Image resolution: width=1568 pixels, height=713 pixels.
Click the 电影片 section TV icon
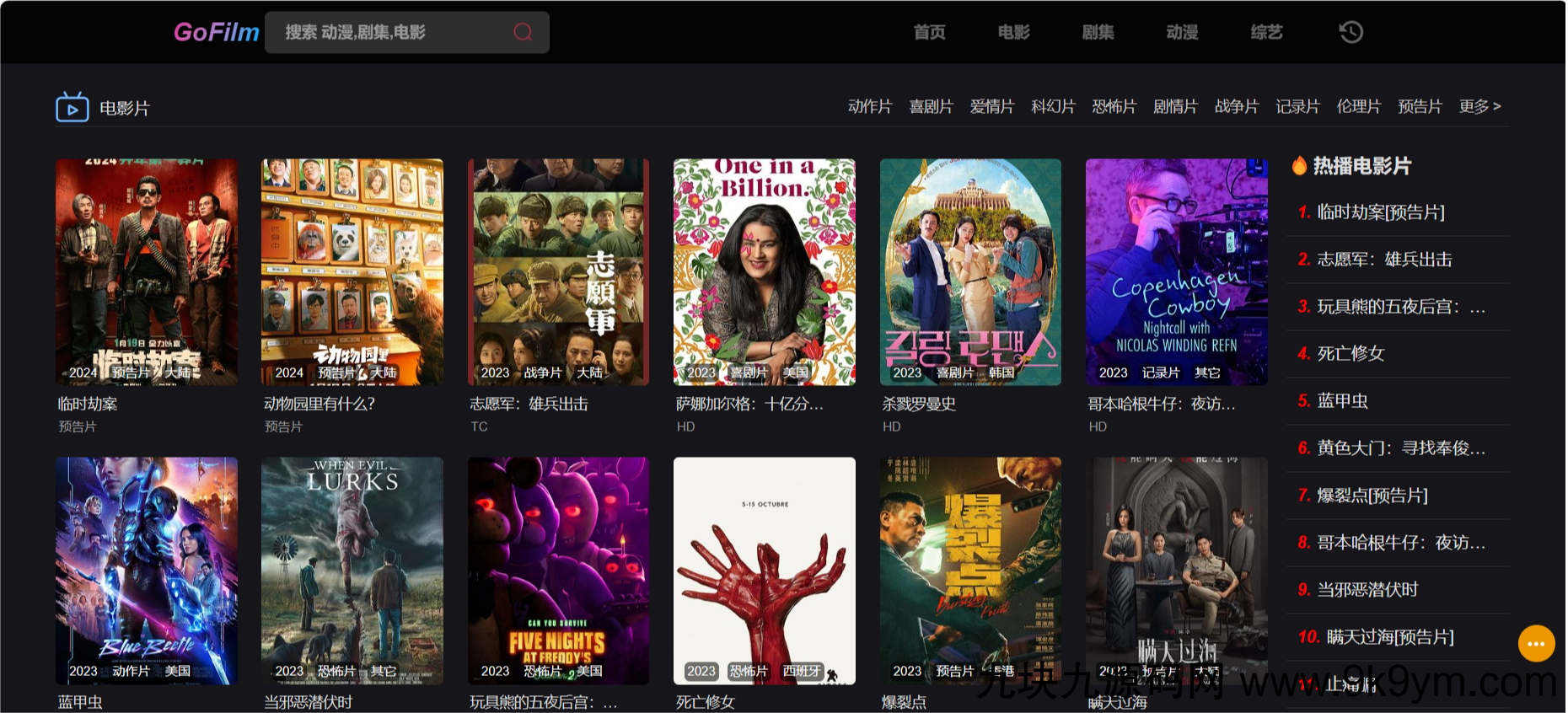click(x=72, y=107)
